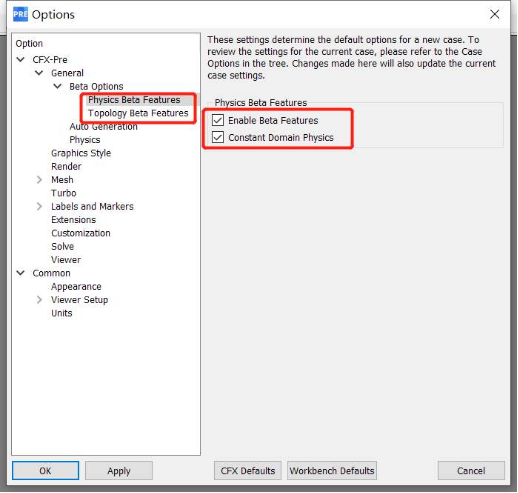
Task: Select the Turbo options entry
Action: (x=64, y=193)
